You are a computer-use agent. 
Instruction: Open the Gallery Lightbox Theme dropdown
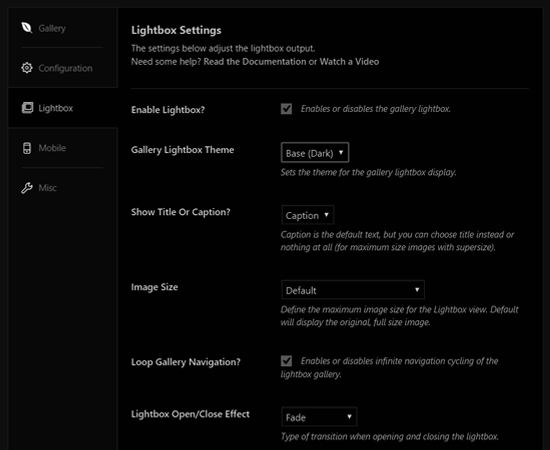coord(315,153)
